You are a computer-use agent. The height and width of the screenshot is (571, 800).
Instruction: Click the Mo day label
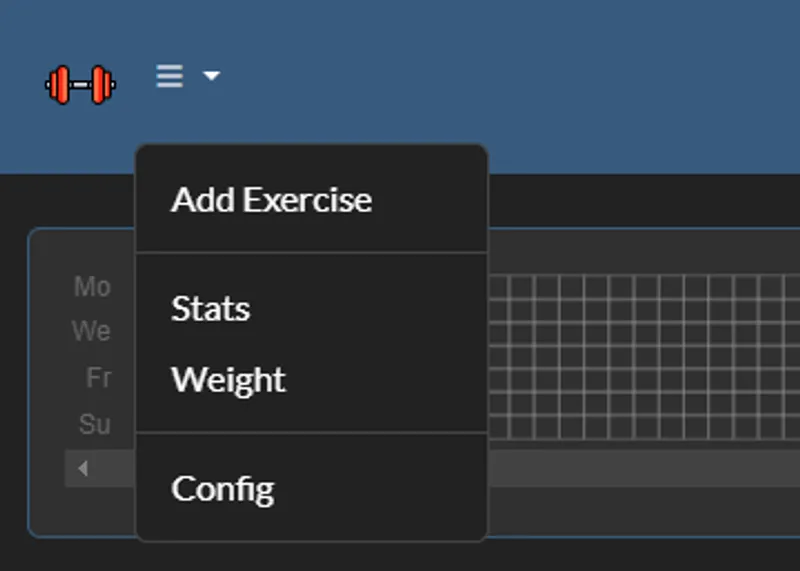click(92, 288)
